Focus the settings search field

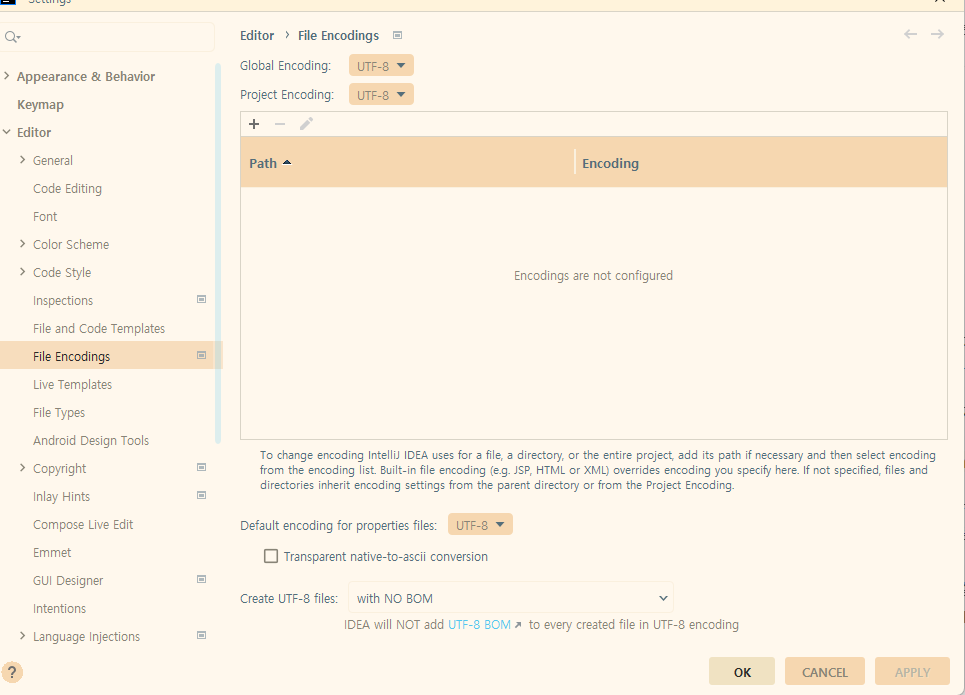point(108,38)
